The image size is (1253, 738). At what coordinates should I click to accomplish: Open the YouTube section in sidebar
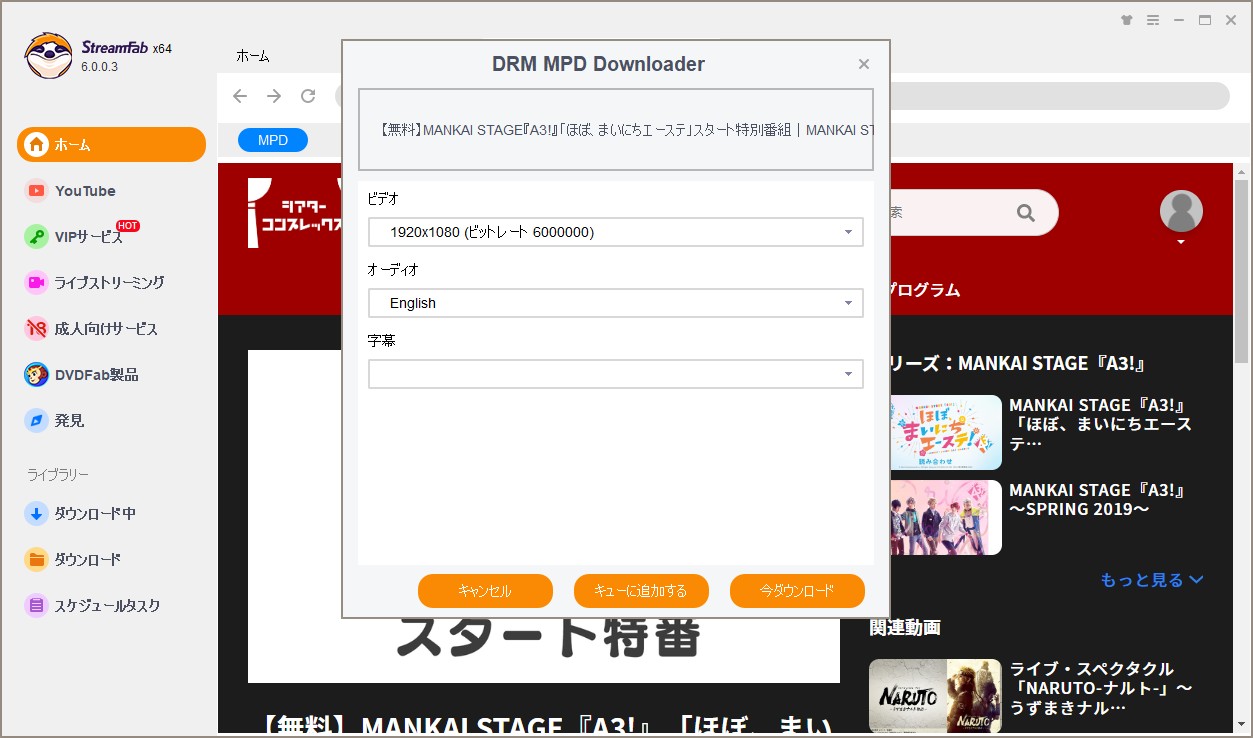[85, 190]
